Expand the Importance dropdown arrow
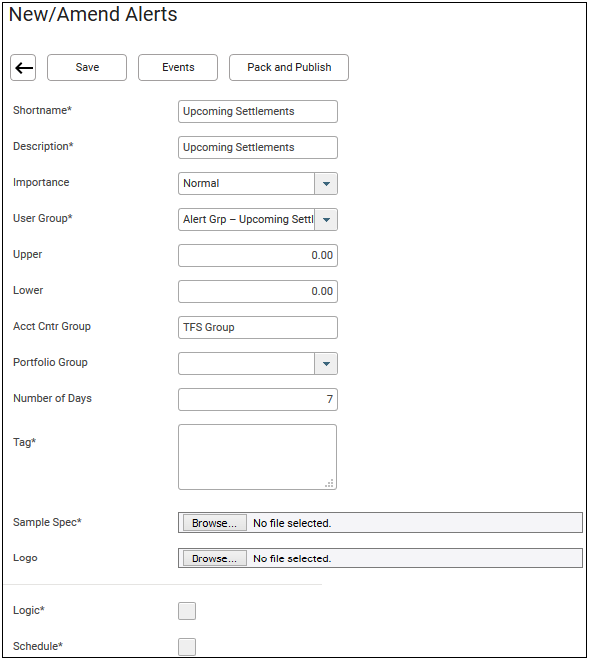This screenshot has height=662, width=590. [x=326, y=184]
